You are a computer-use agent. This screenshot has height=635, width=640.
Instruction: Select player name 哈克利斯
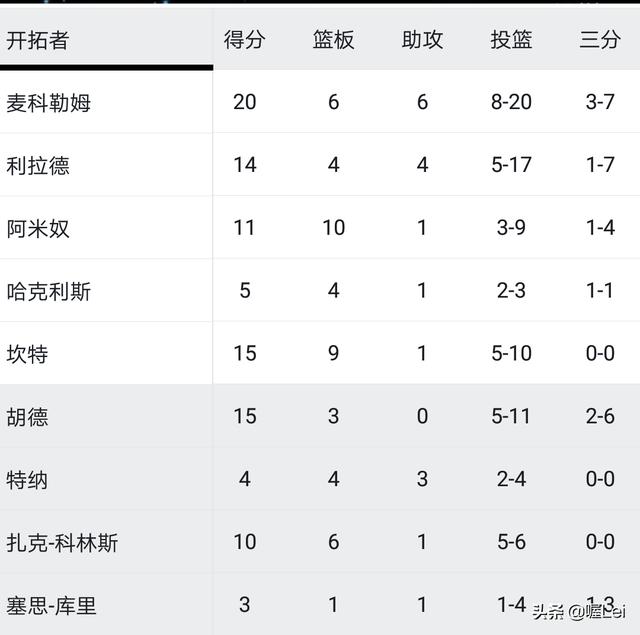coord(49,291)
